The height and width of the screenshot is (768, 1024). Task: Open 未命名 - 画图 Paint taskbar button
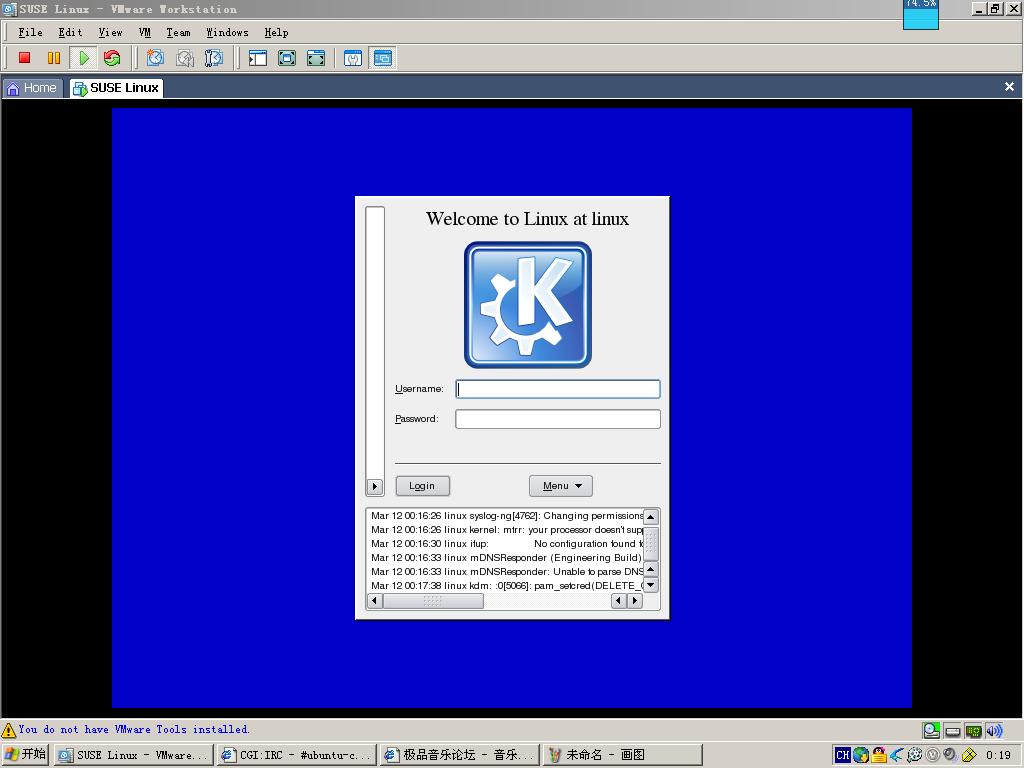click(x=622, y=755)
